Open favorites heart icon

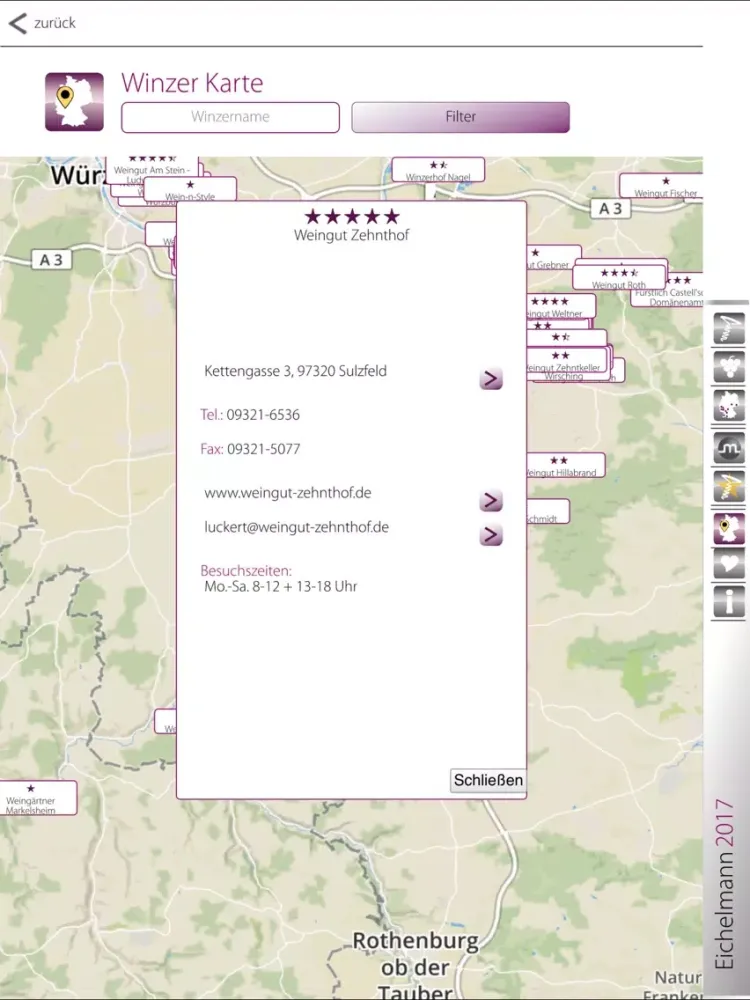[x=729, y=564]
